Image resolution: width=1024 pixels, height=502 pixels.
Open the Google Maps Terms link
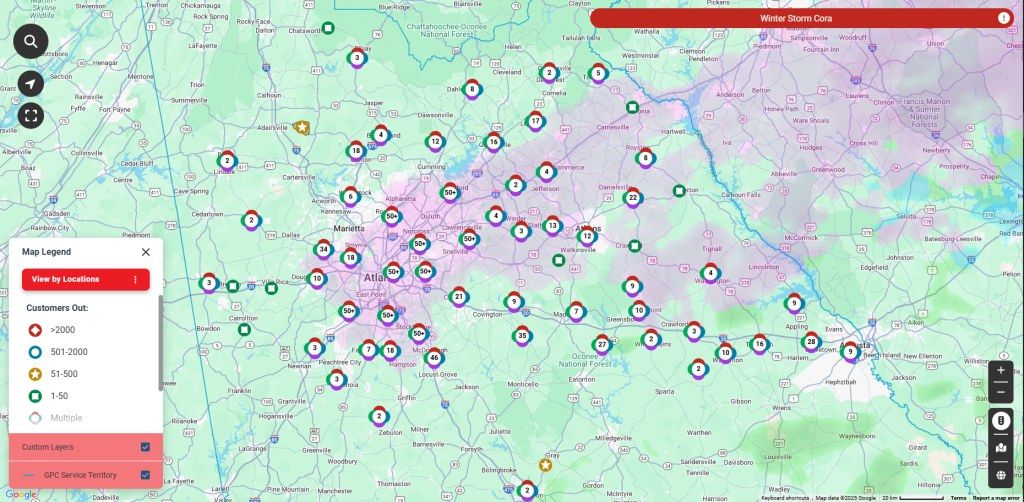click(x=958, y=497)
